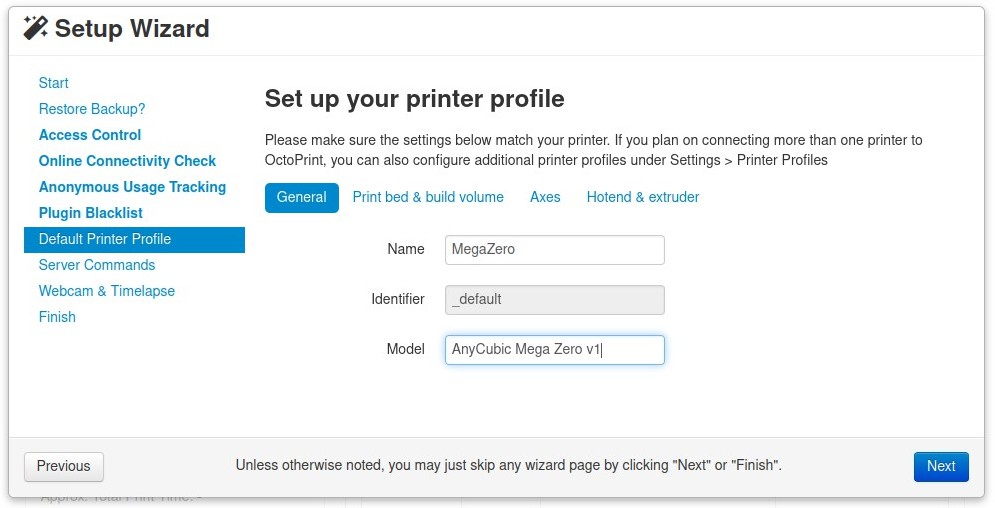Go to Server Commands step
Viewport: 995px width, 508px height.
tap(97, 265)
